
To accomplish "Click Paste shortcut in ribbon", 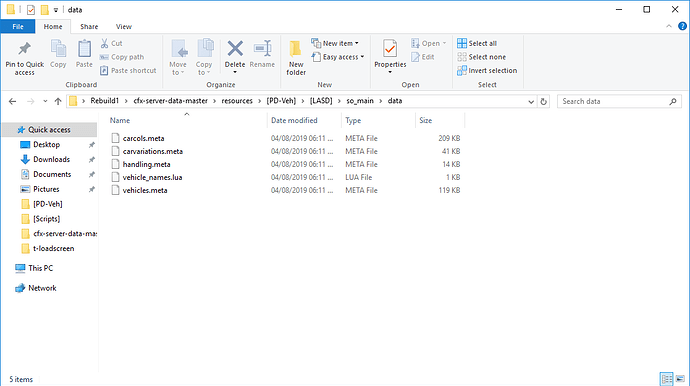I will click(x=128, y=70).
